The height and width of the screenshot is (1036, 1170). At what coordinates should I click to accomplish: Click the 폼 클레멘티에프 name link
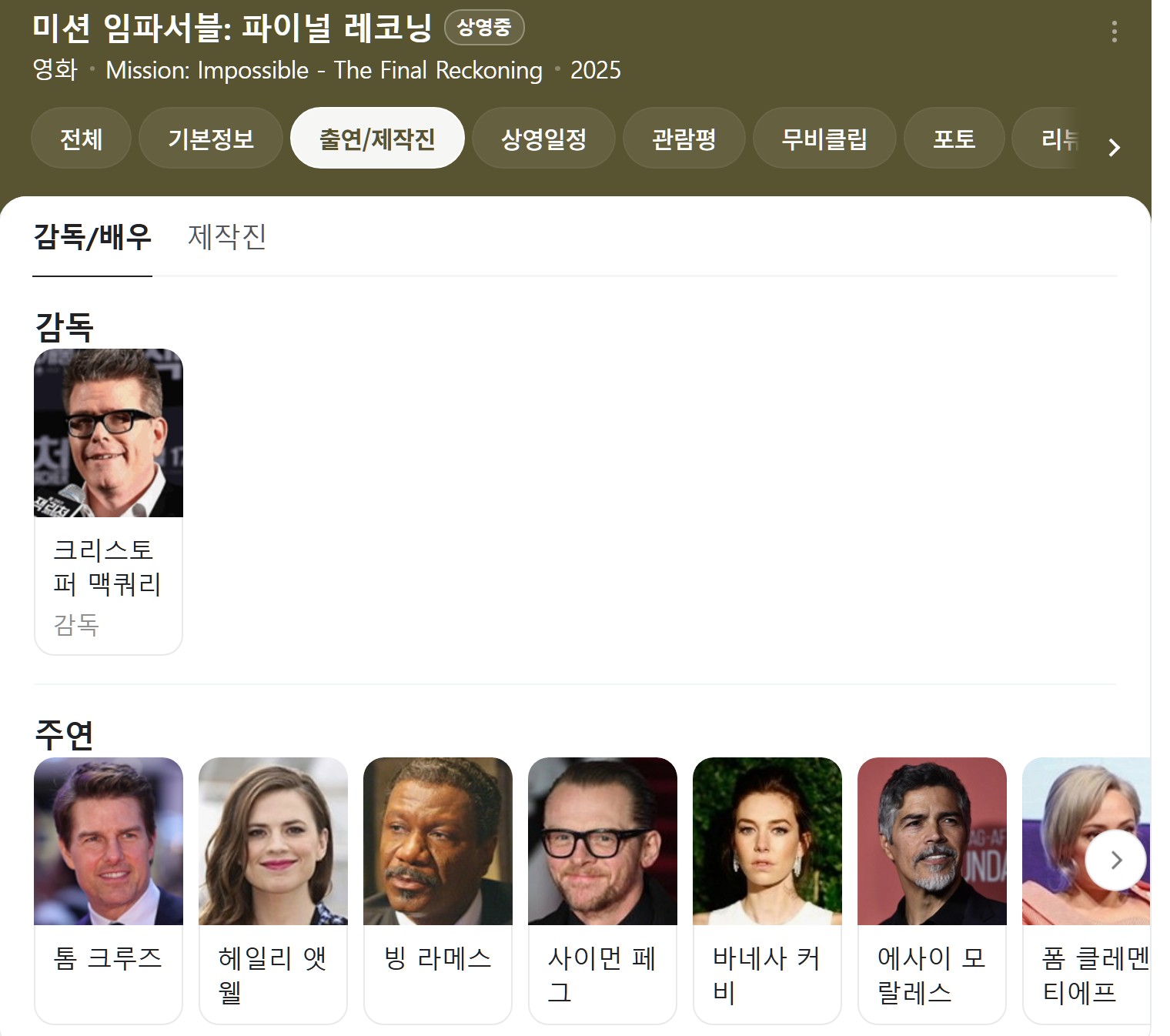(x=1095, y=975)
